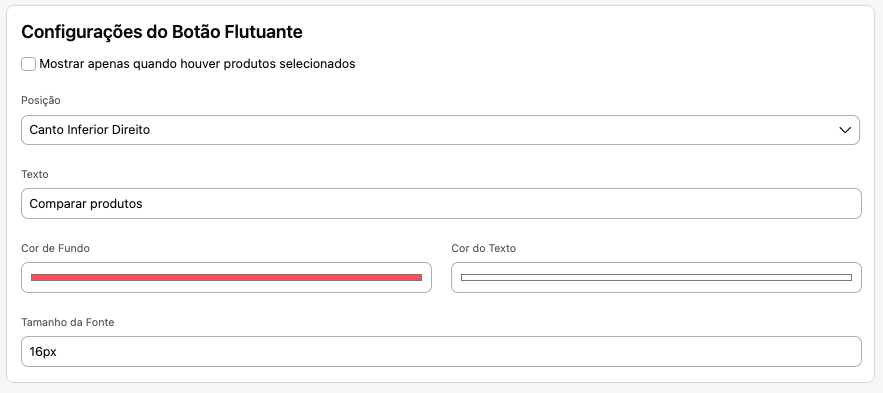Click the 'Cor do Texto' label
The image size is (883, 393).
(484, 248)
